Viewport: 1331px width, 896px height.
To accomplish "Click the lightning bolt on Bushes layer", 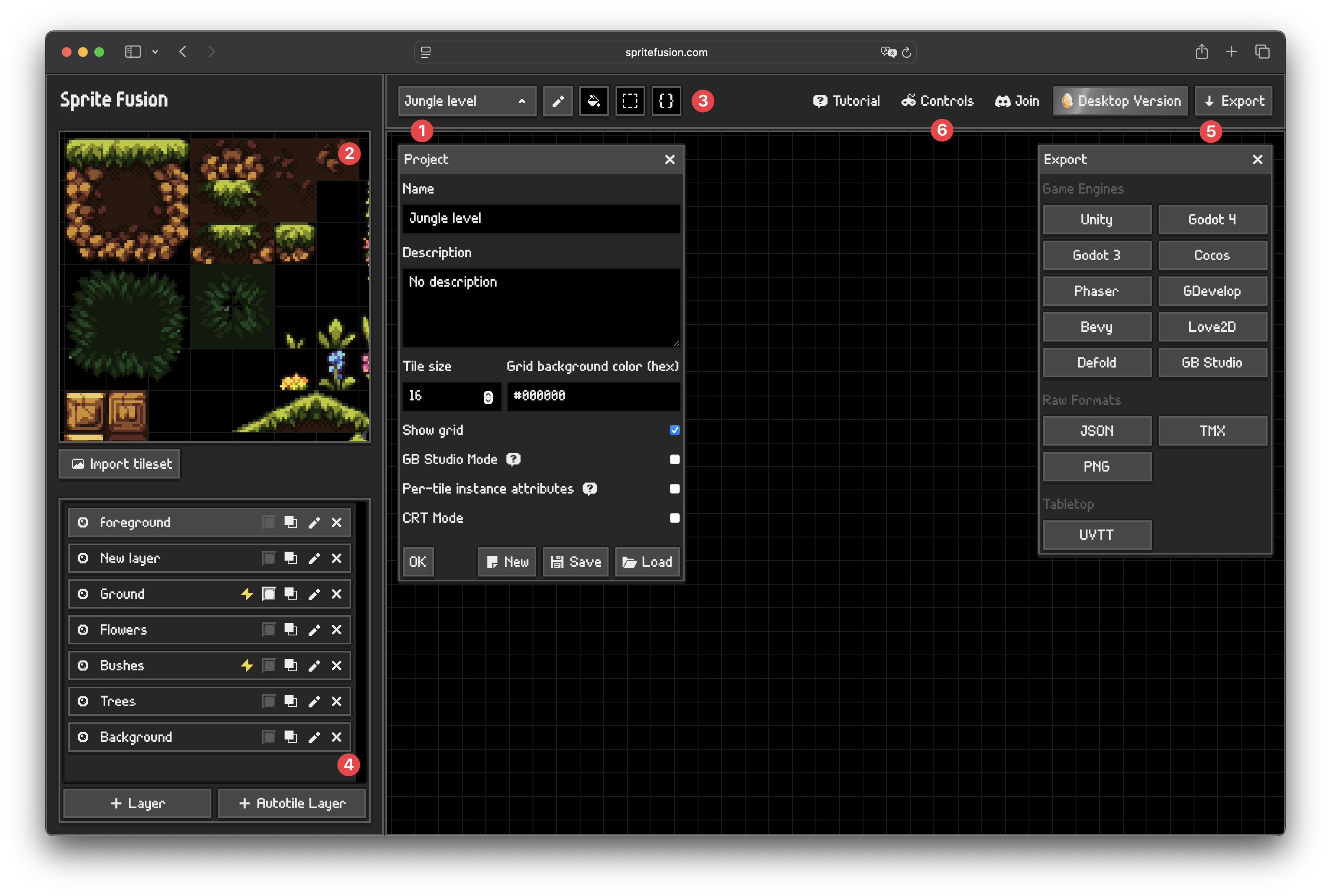I will (x=246, y=665).
